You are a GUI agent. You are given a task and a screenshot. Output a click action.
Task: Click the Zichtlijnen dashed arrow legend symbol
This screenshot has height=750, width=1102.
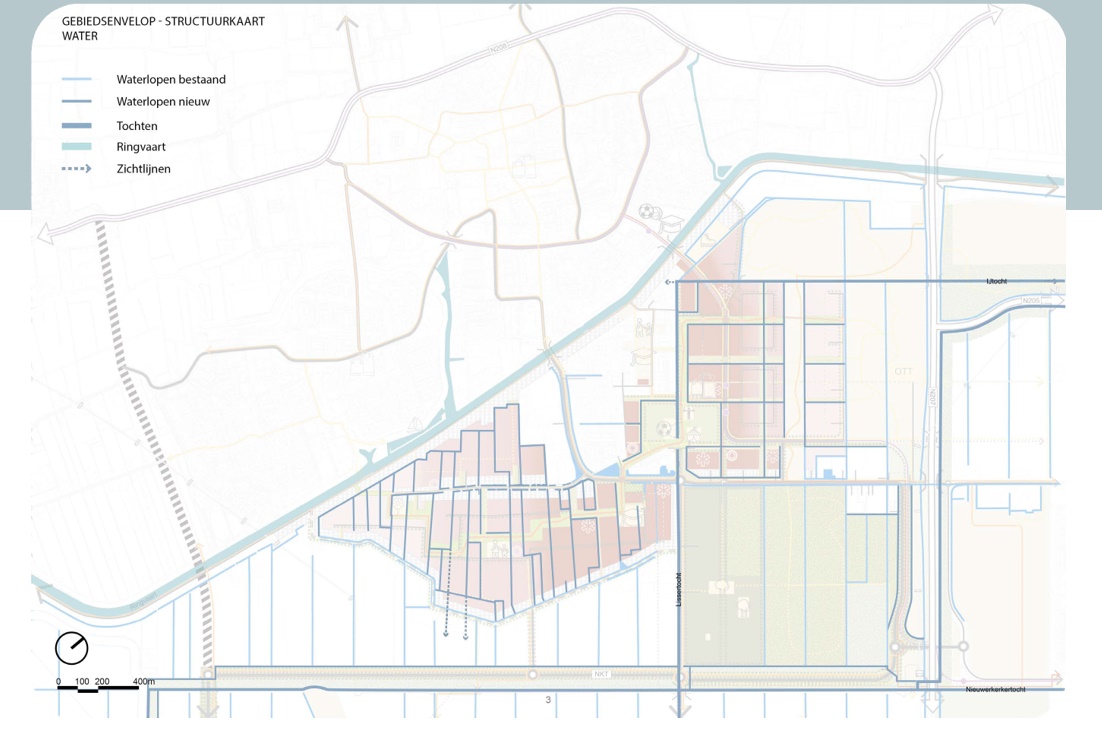76,169
